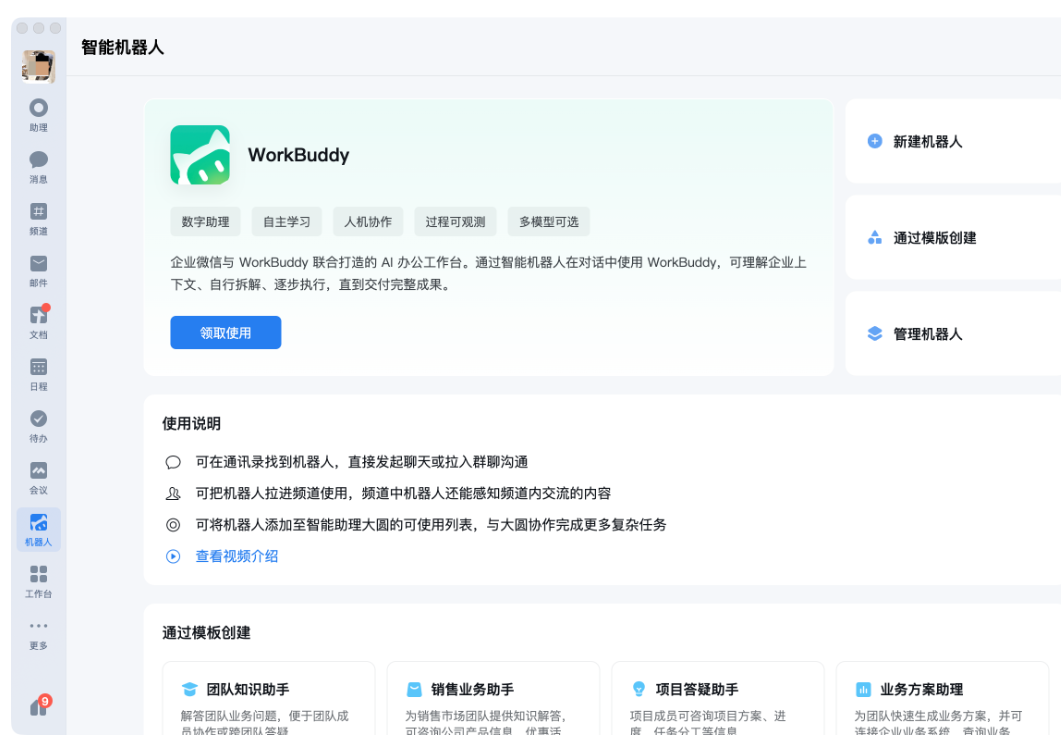1061x755 pixels.
Task: Open the 频道 channels section
Action: click(x=39, y=219)
